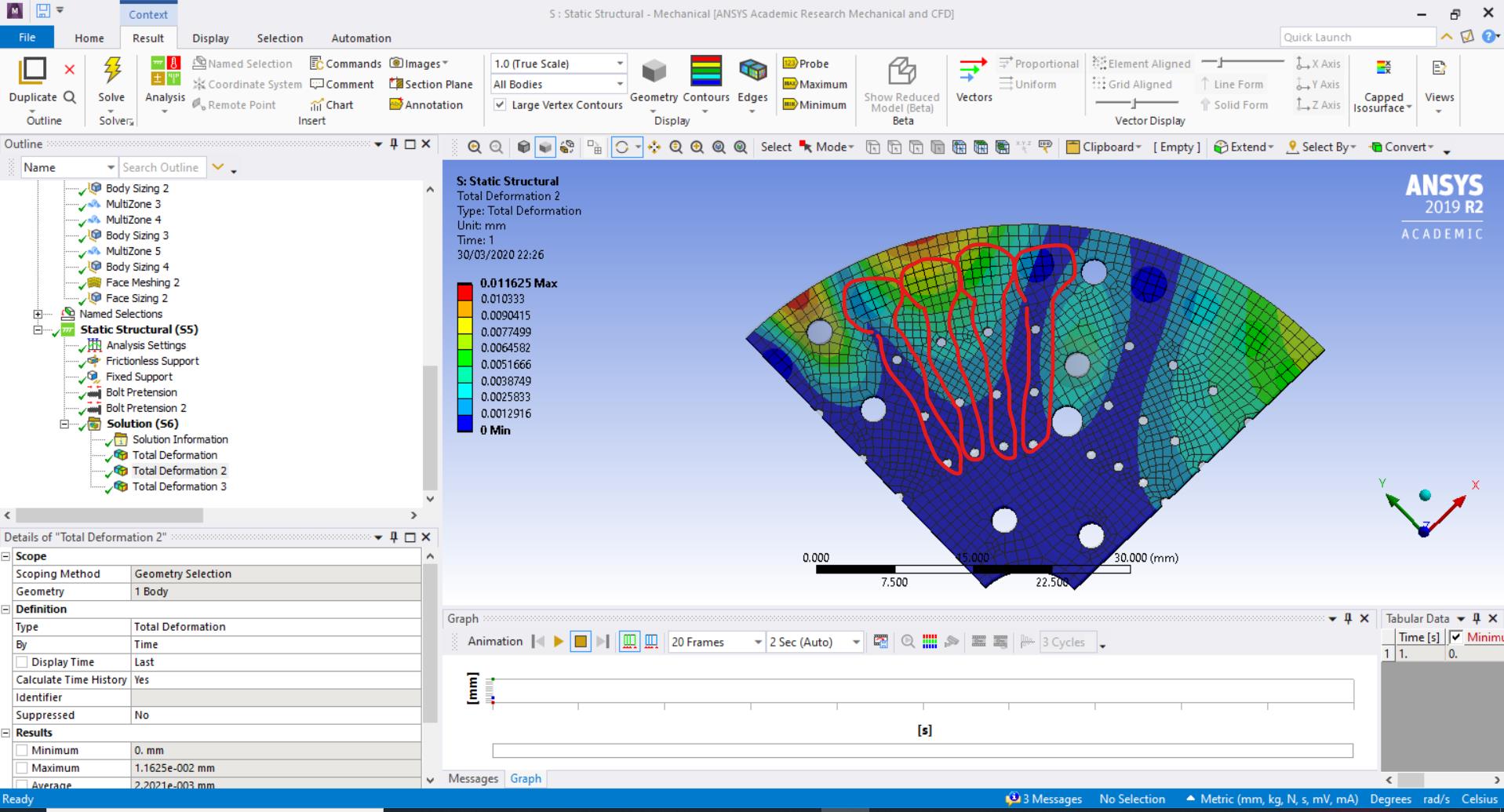Open the File menu

[x=27, y=38]
